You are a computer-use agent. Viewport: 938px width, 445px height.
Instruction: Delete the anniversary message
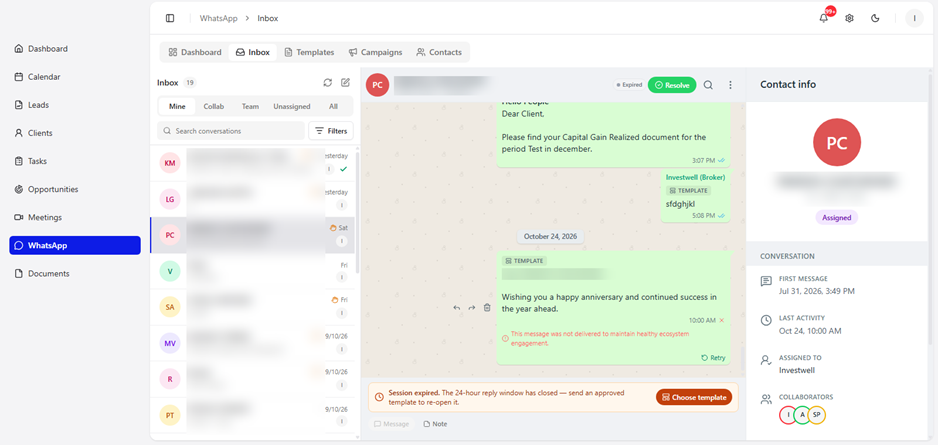point(487,307)
